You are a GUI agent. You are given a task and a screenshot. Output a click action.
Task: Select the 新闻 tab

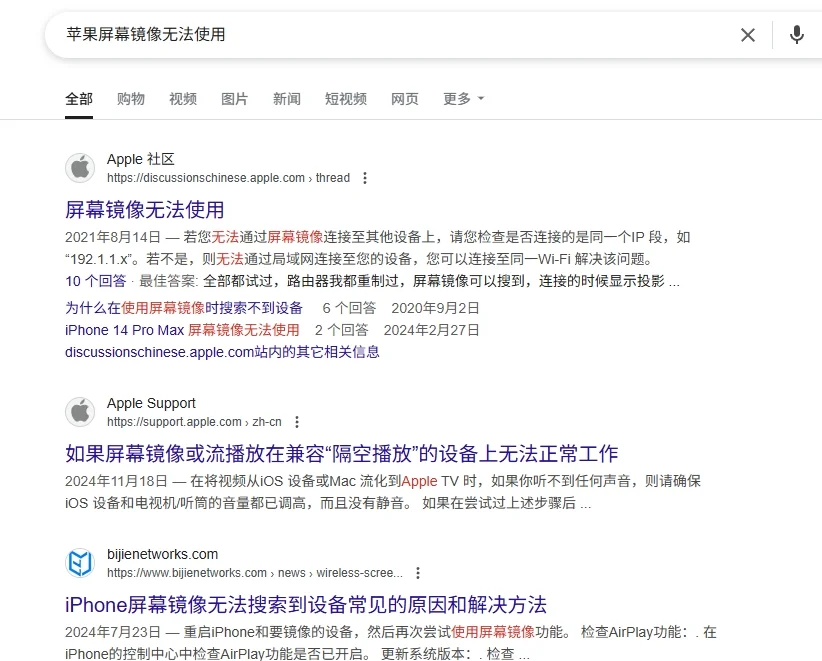point(287,99)
